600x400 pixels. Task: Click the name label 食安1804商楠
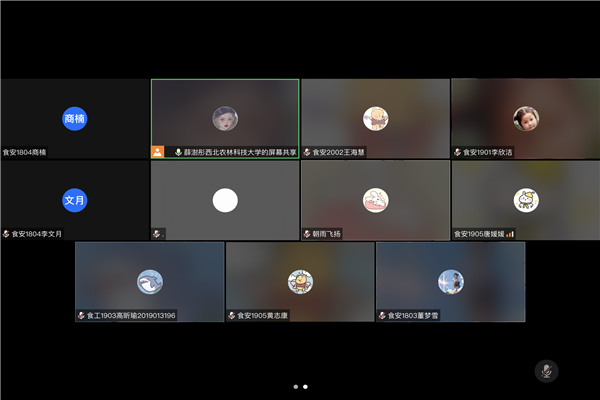[x=25, y=152]
